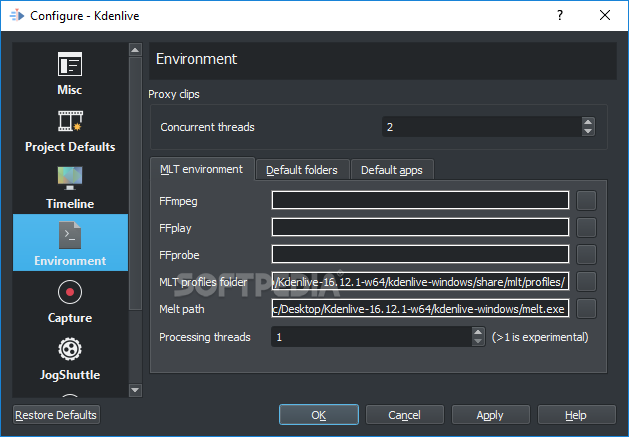
Task: Click the question mark help button in title bar
Action: pyautogui.click(x=560, y=15)
